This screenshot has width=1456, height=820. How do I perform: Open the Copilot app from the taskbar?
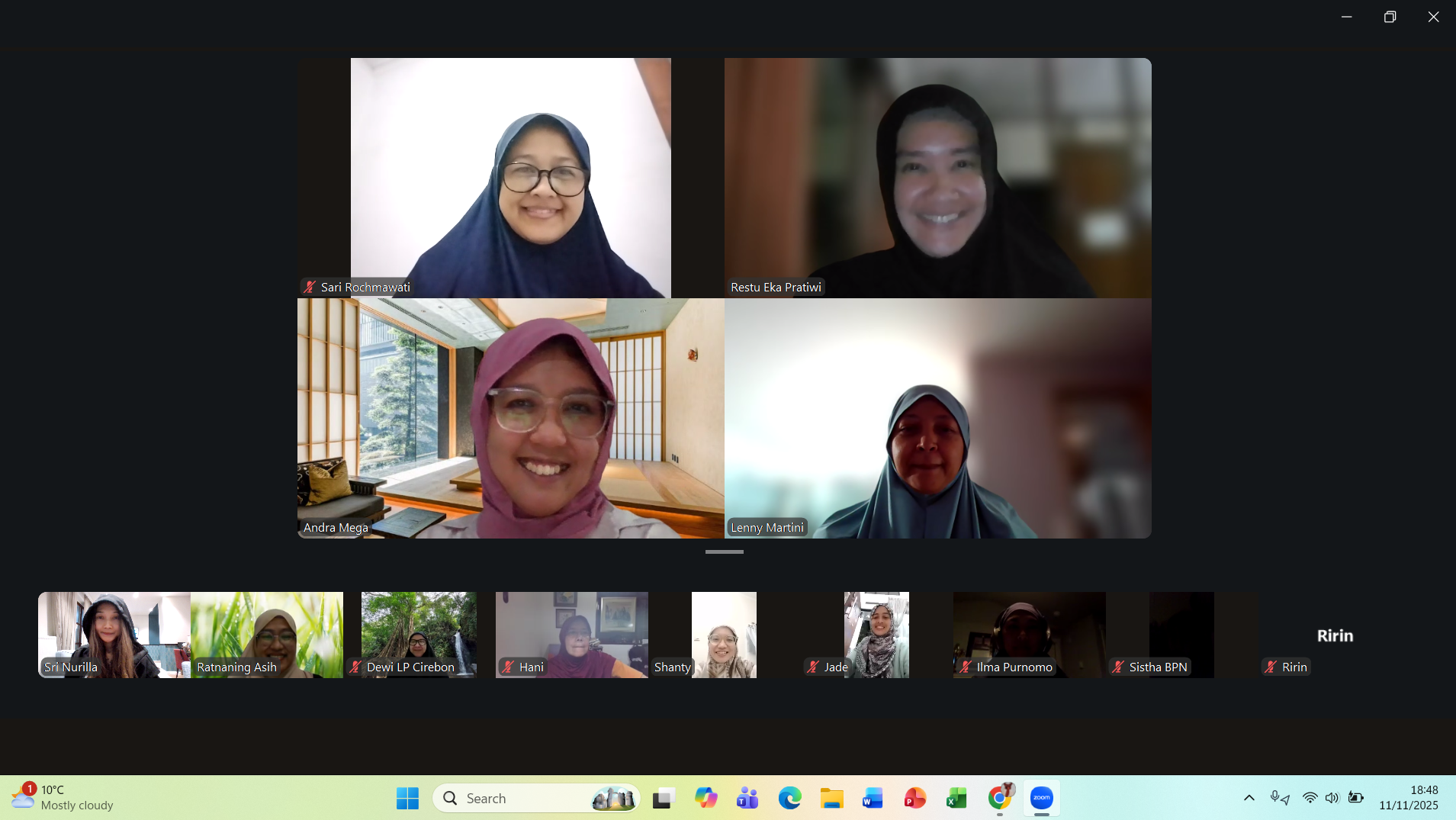coord(706,798)
